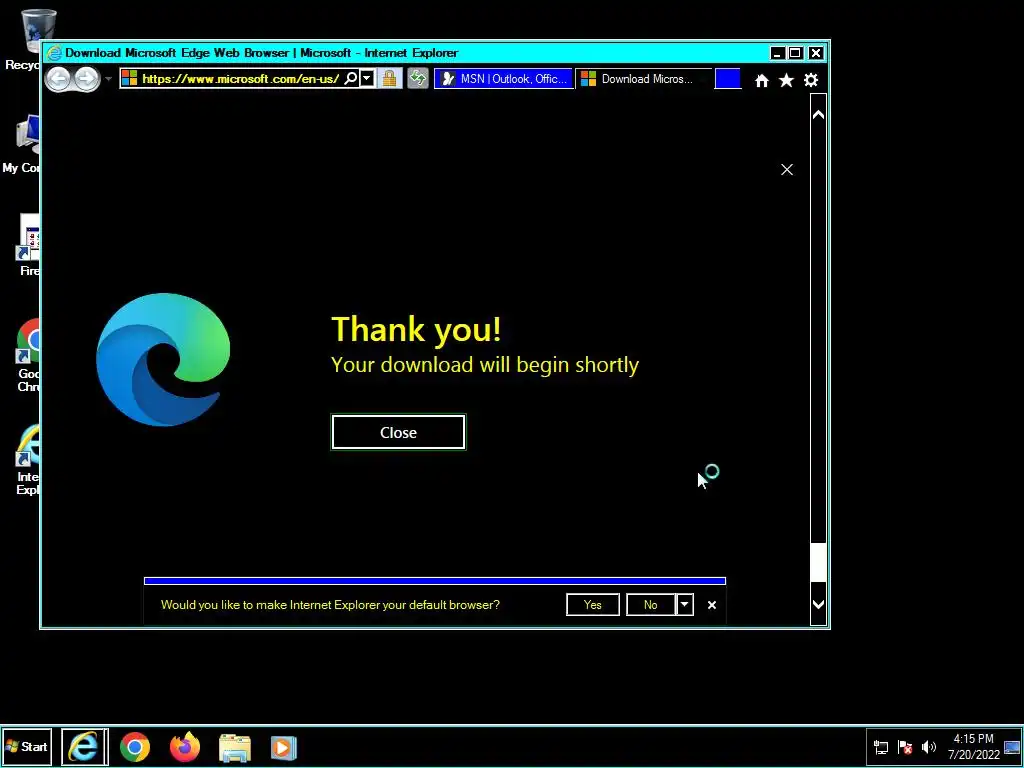Click Internet Explorer taskbar icon
The width and height of the screenshot is (1024, 768).
click(84, 746)
